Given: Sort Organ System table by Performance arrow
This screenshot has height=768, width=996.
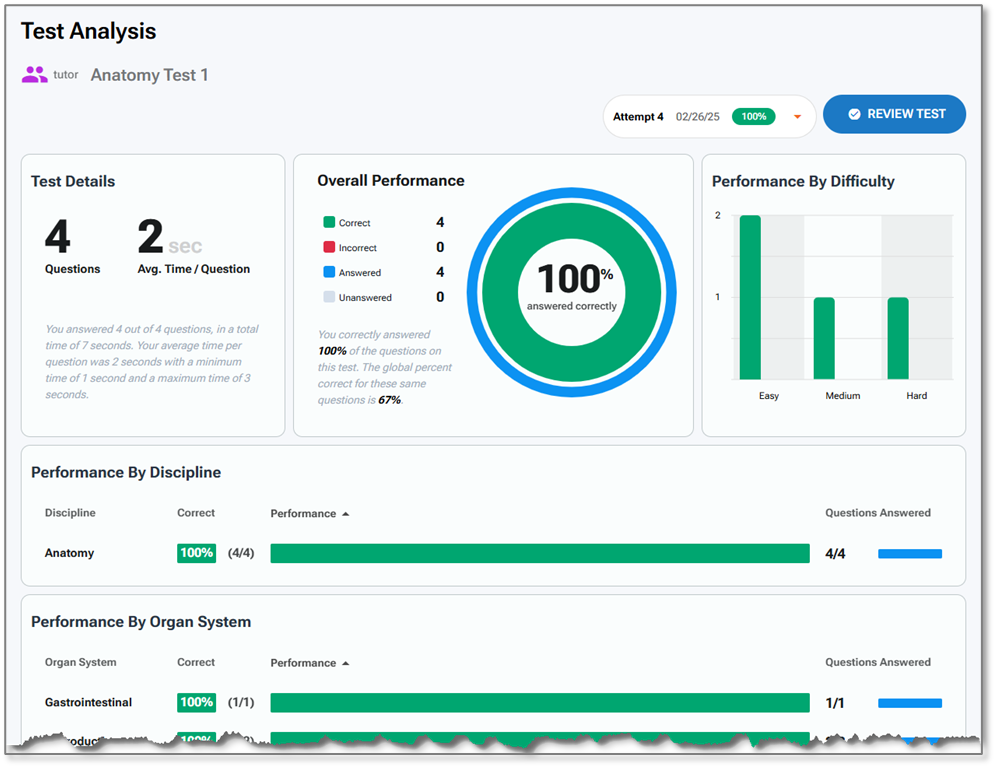Looking at the screenshot, I should (346, 663).
